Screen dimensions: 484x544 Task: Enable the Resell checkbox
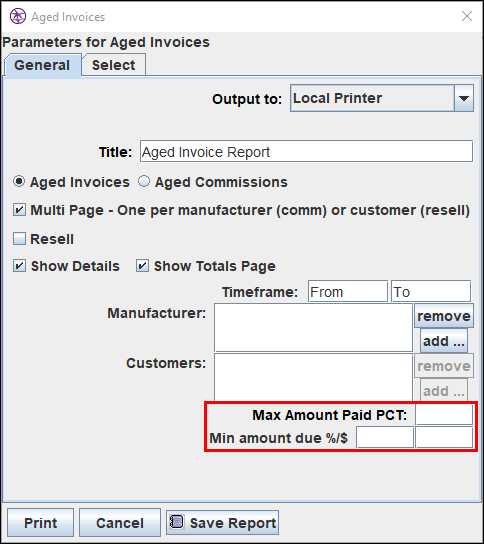19,239
